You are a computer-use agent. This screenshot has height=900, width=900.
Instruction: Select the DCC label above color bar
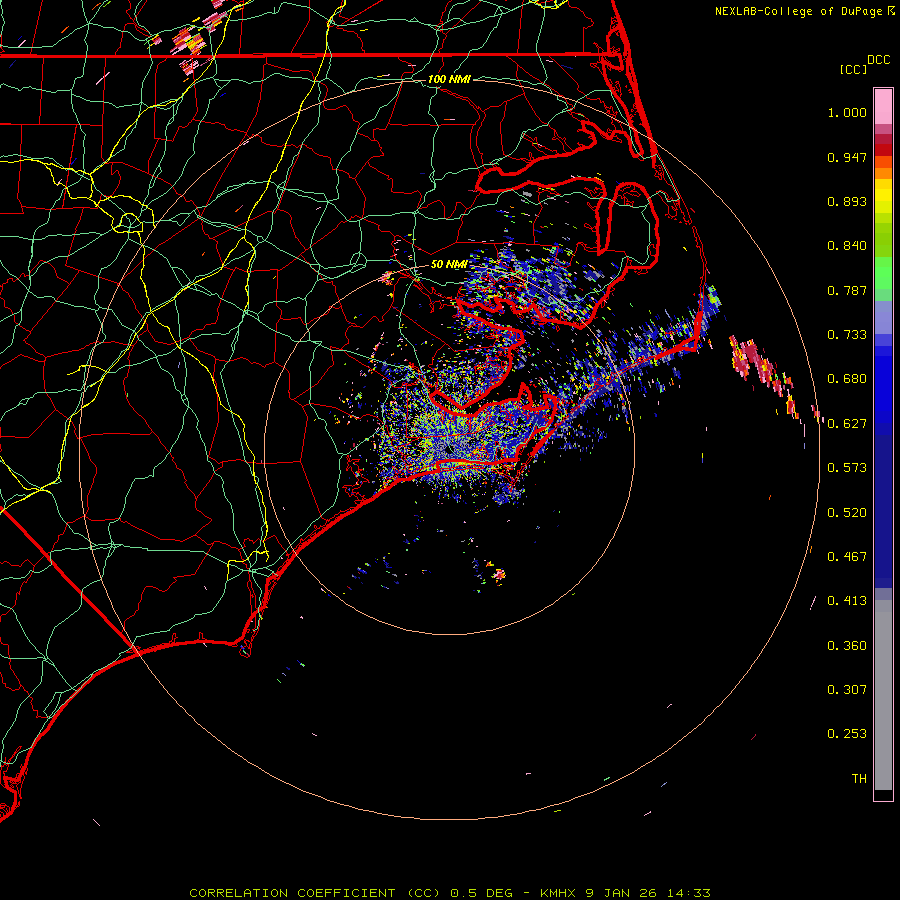(x=878, y=60)
